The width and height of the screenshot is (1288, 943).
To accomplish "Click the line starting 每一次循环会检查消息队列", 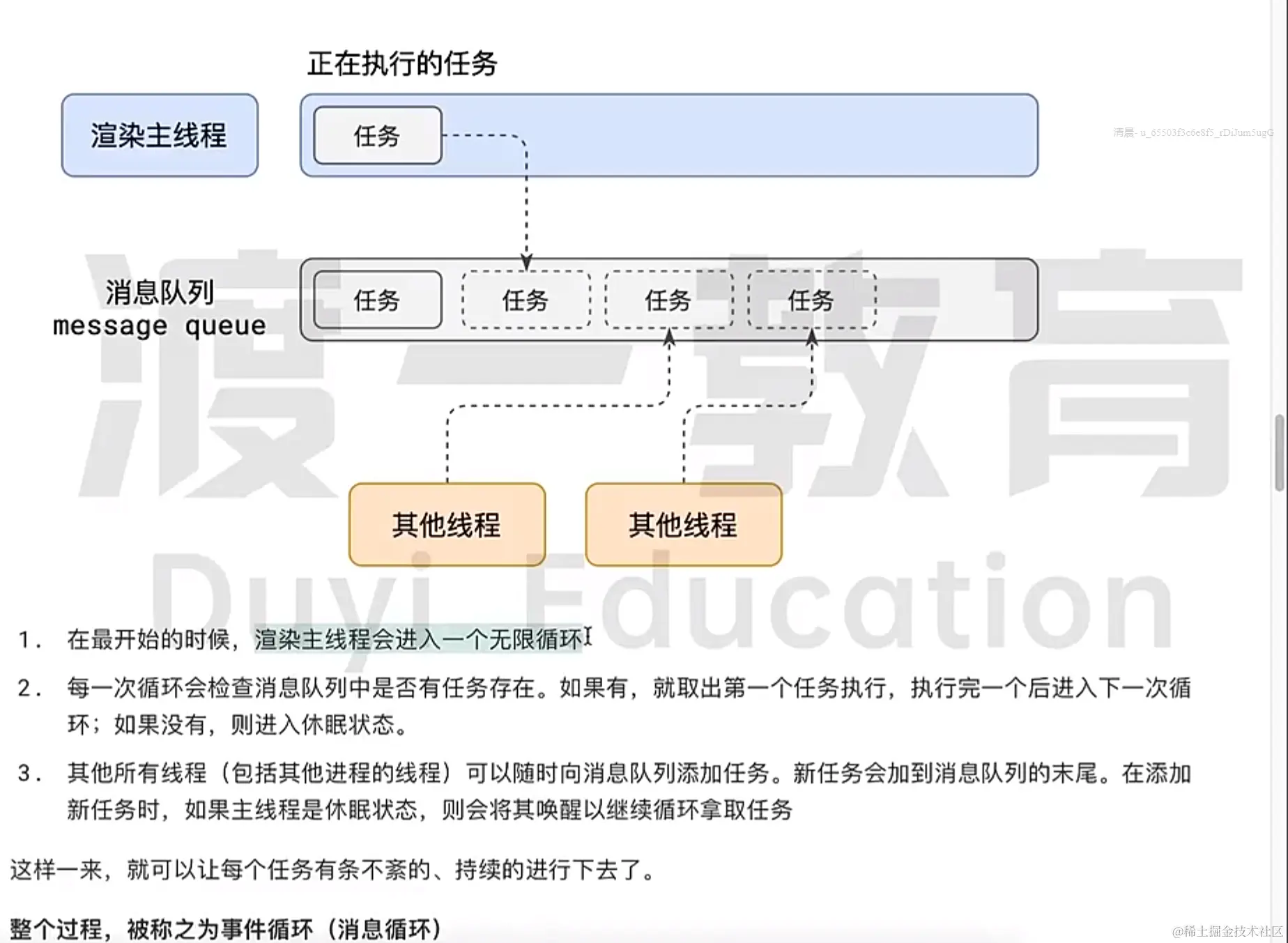I will (629, 688).
